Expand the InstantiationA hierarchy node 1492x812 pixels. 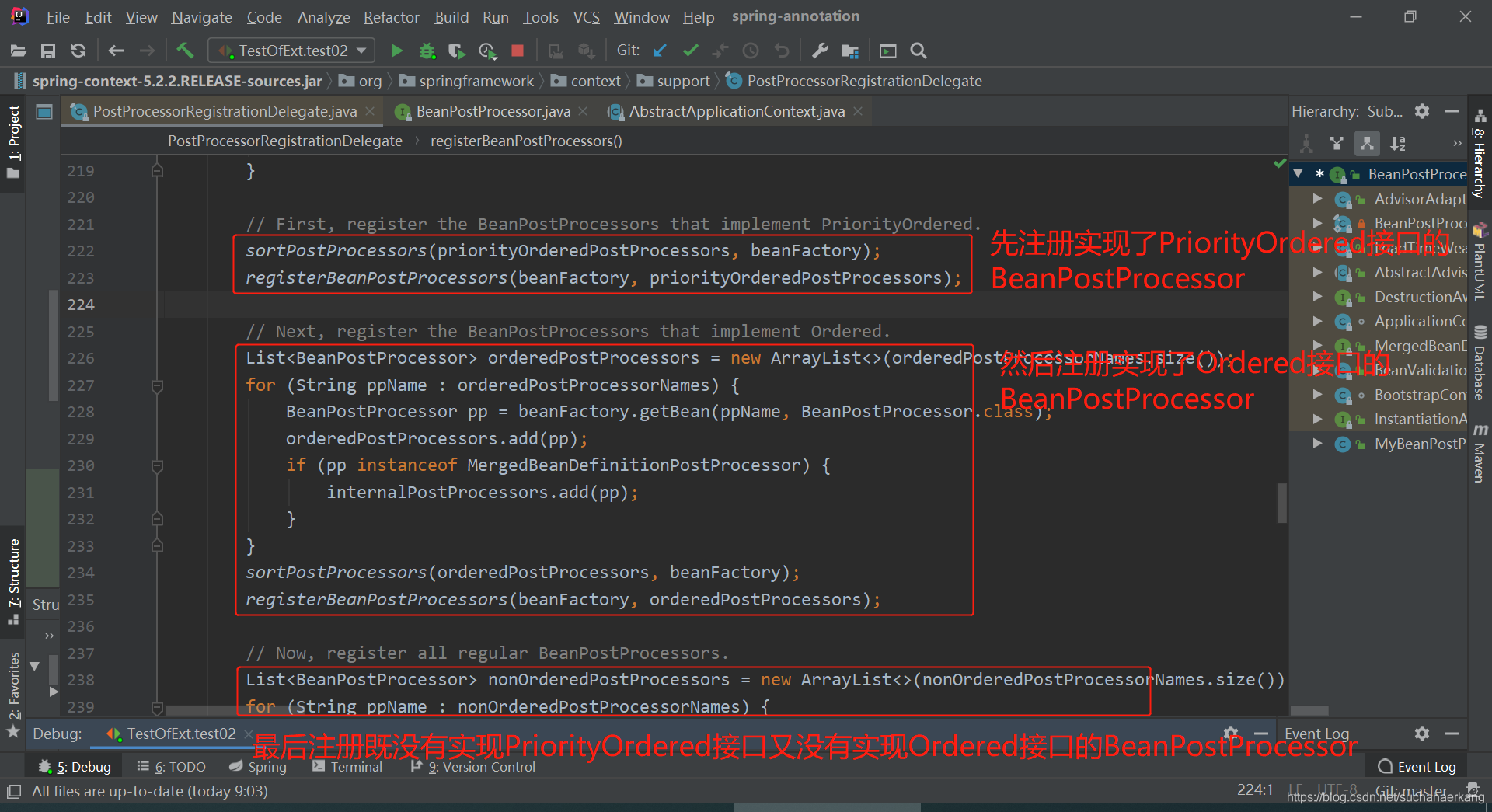(x=1317, y=419)
